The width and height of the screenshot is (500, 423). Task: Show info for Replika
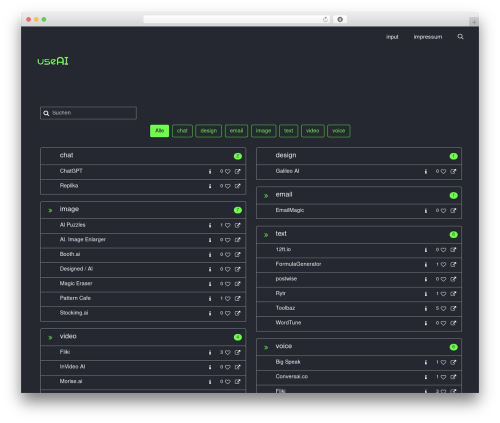(210, 186)
